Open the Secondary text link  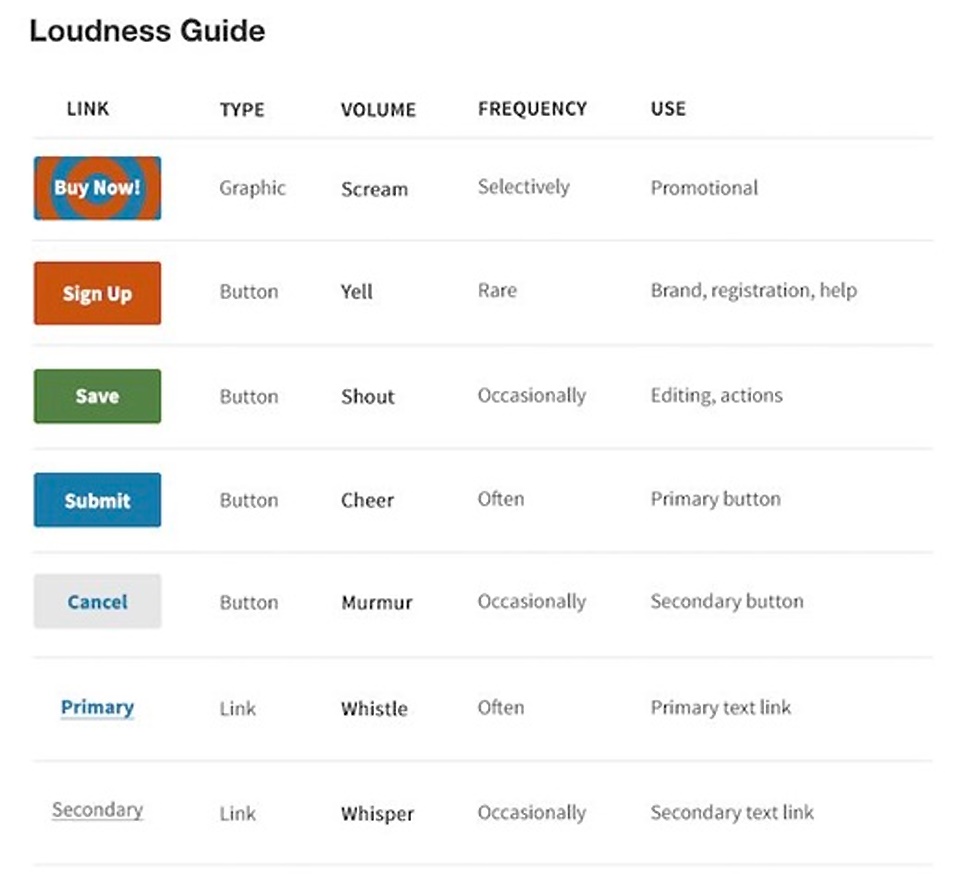click(x=97, y=810)
